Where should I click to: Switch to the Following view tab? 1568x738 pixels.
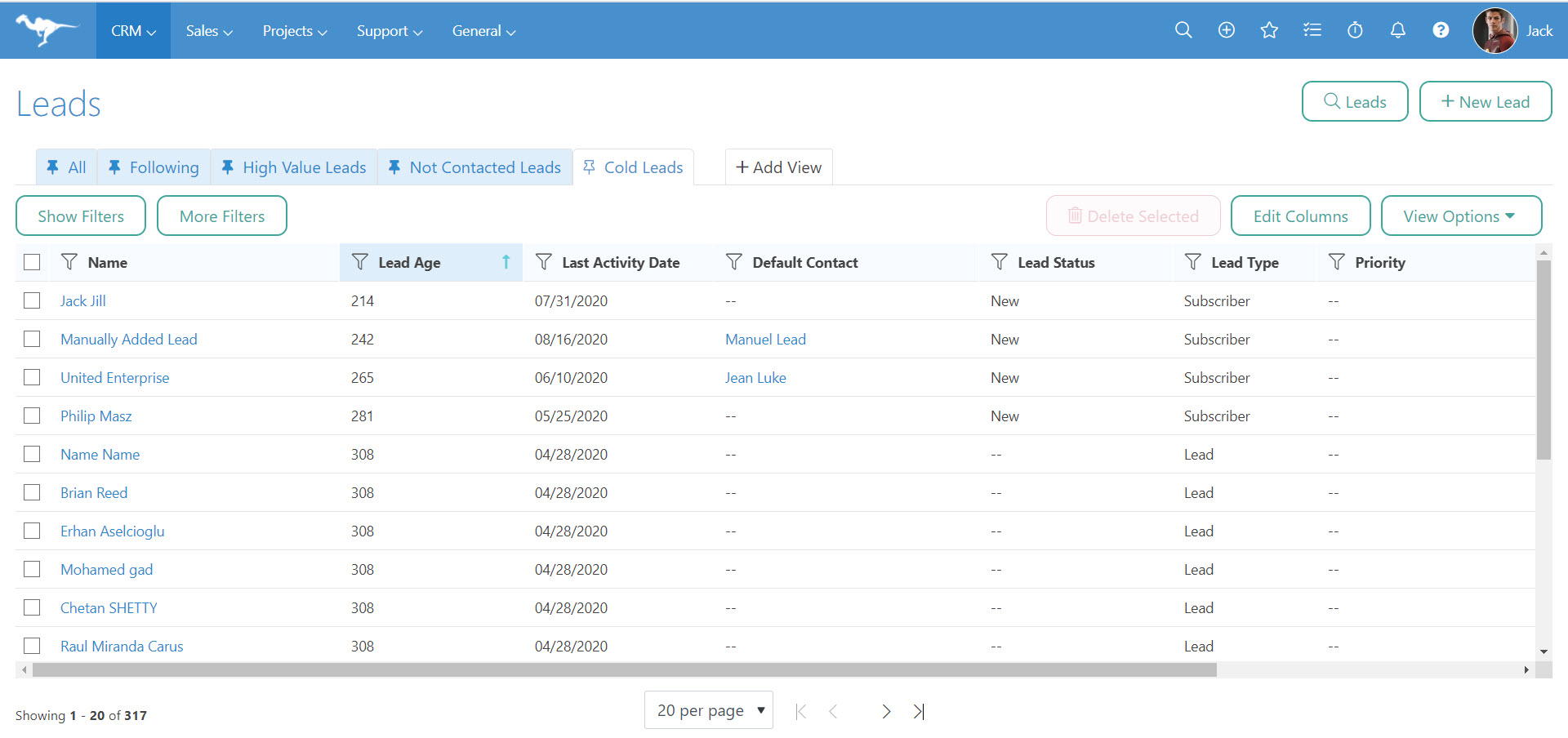(154, 167)
